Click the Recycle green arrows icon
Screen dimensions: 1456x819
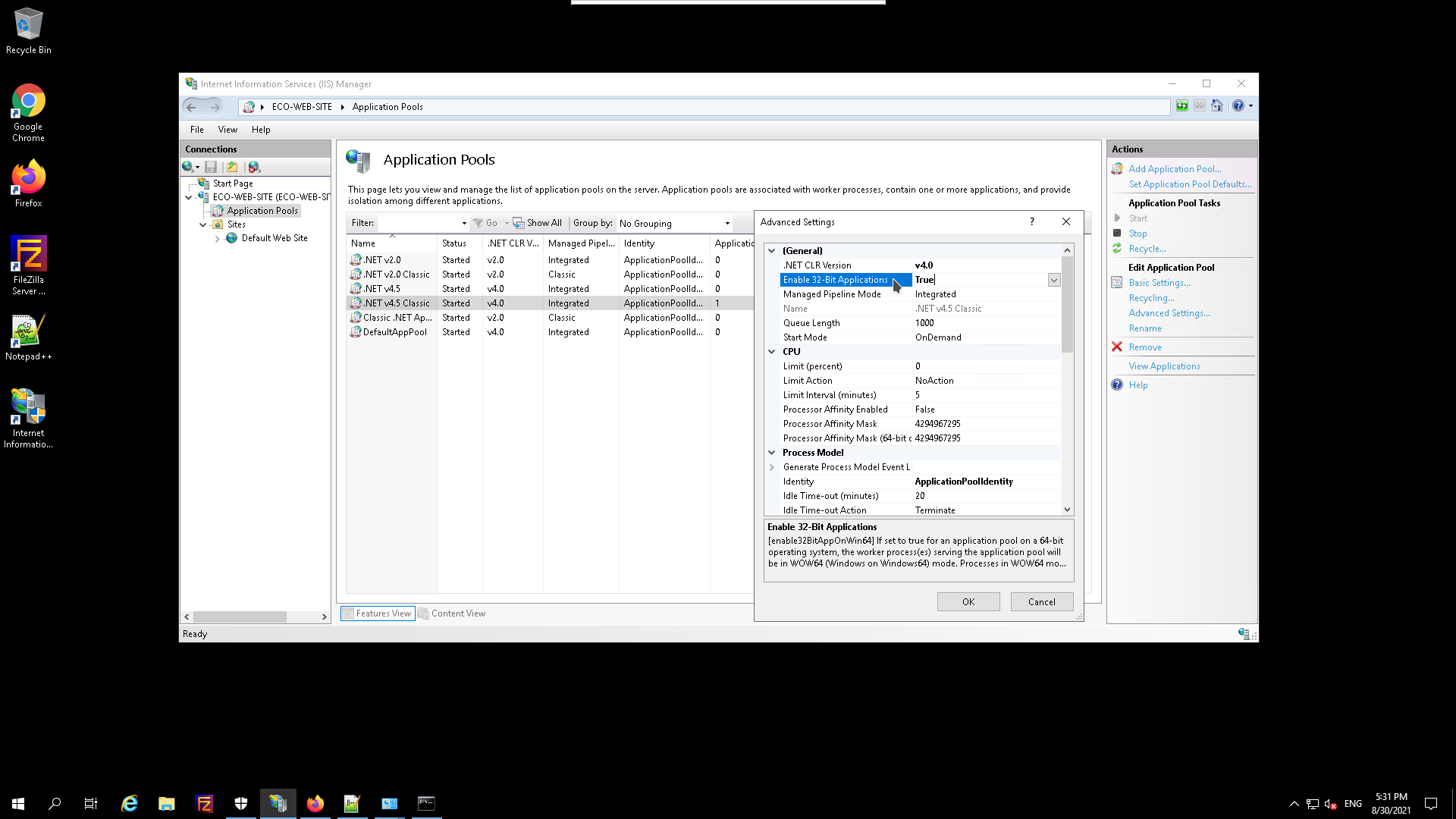[1117, 249]
